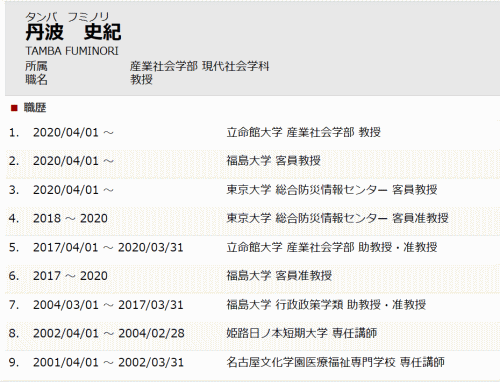Select 福島大学 客員教授 entry

coord(274,161)
